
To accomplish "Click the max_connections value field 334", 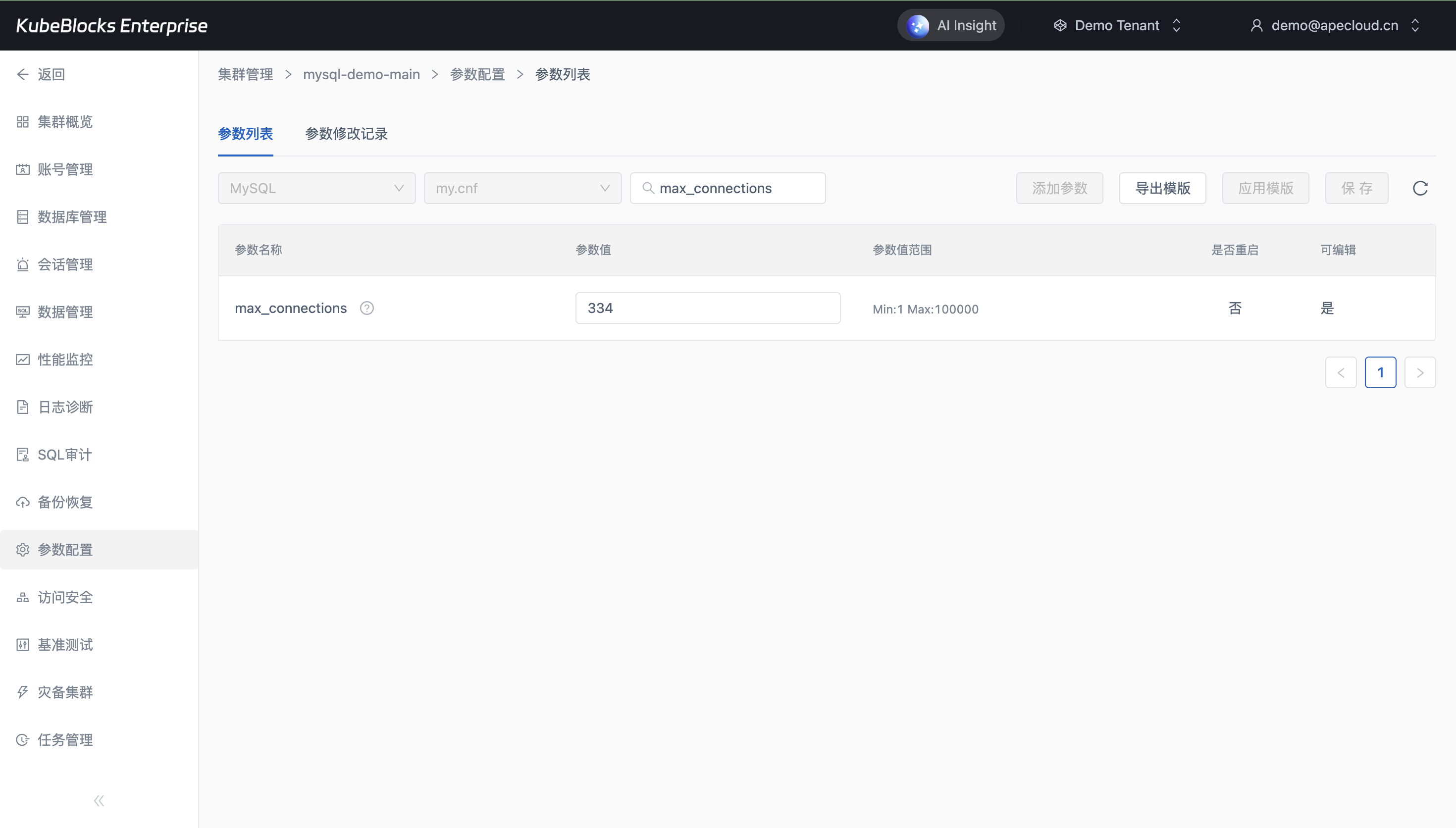I will [x=707, y=308].
